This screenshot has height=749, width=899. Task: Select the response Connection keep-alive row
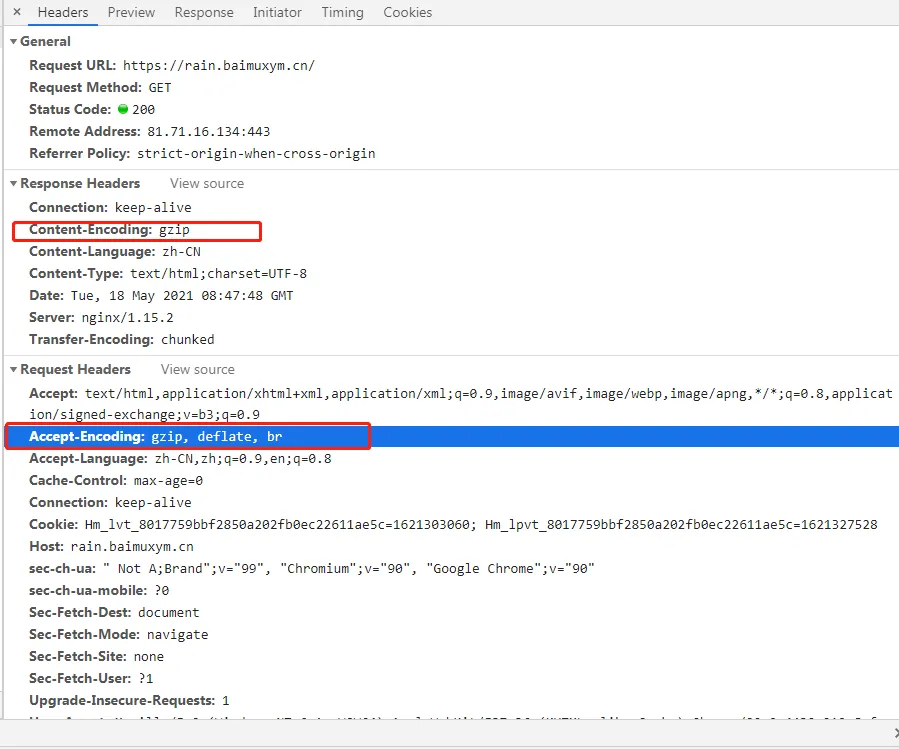tap(111, 208)
